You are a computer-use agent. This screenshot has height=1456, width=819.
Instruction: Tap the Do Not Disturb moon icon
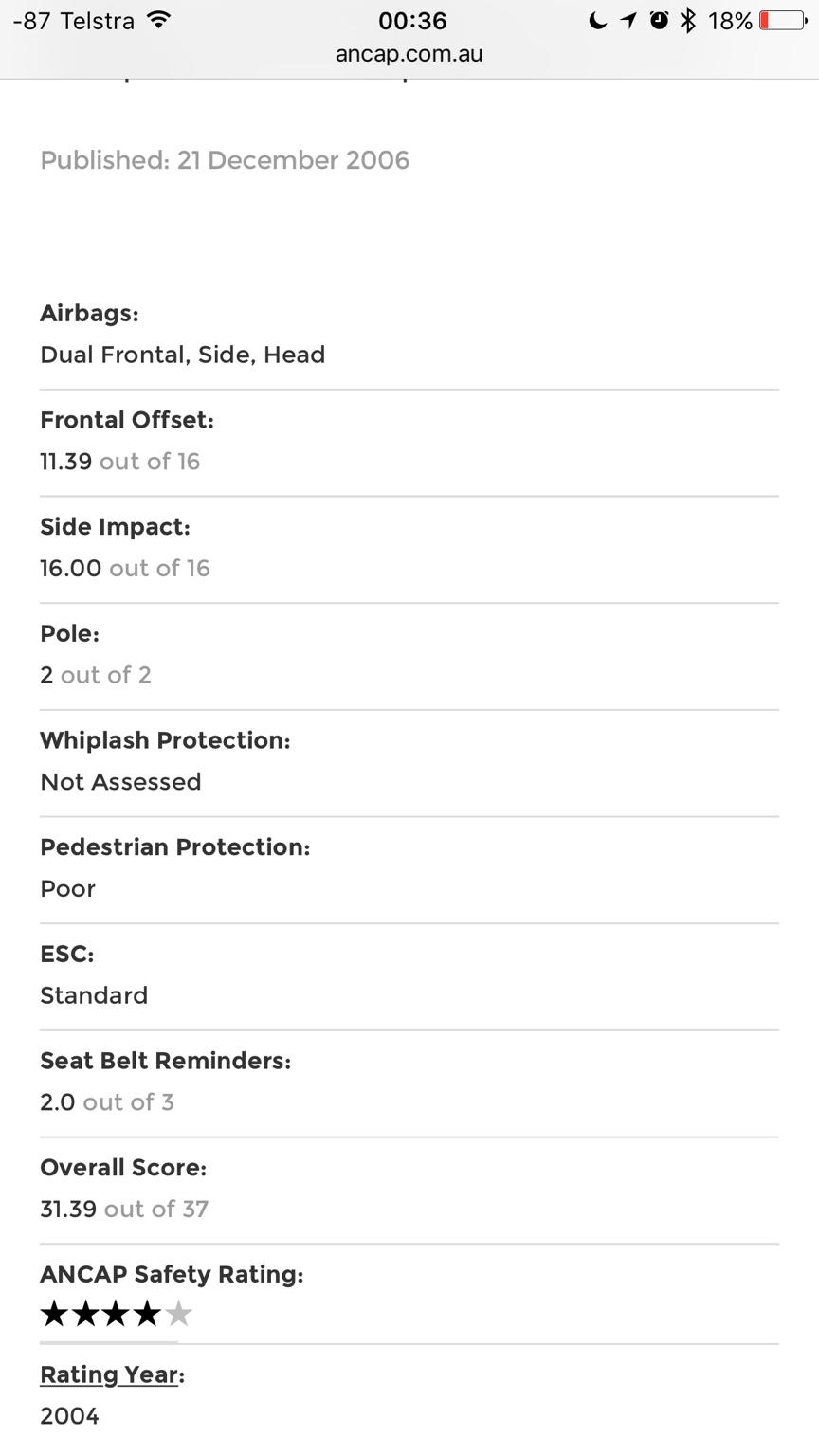tap(597, 21)
